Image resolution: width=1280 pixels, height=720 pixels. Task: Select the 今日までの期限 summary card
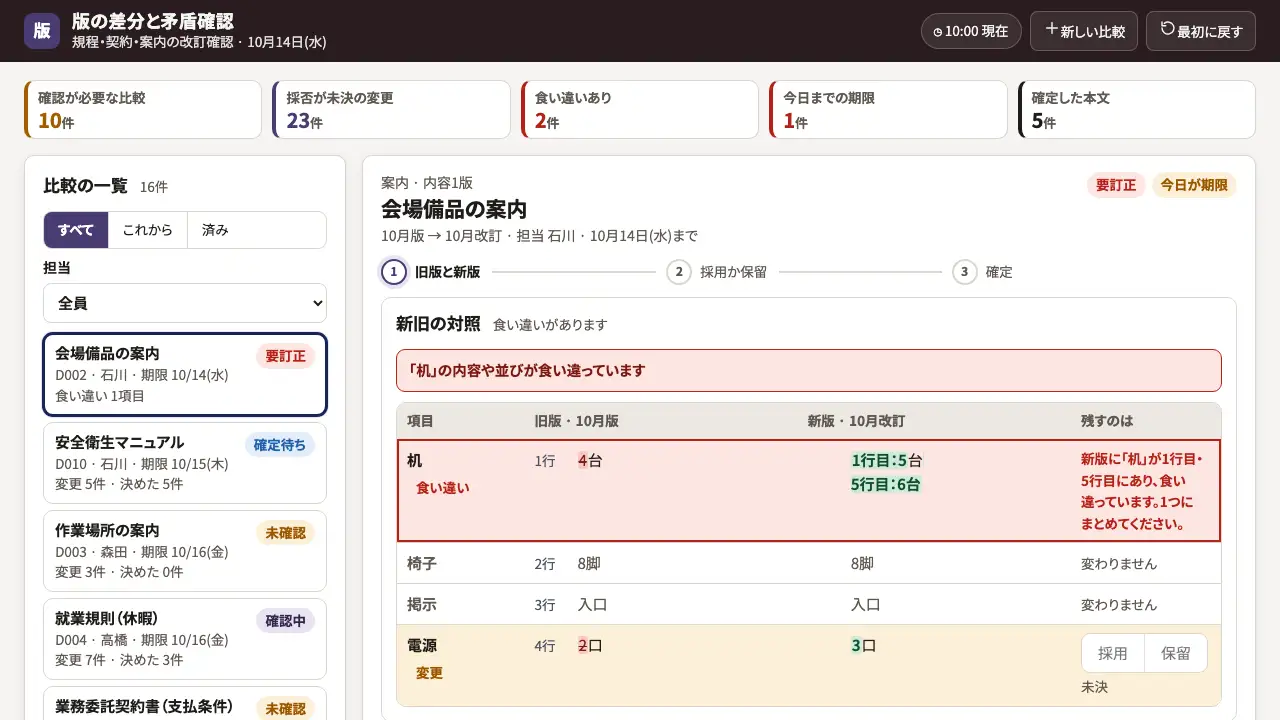tap(888, 110)
